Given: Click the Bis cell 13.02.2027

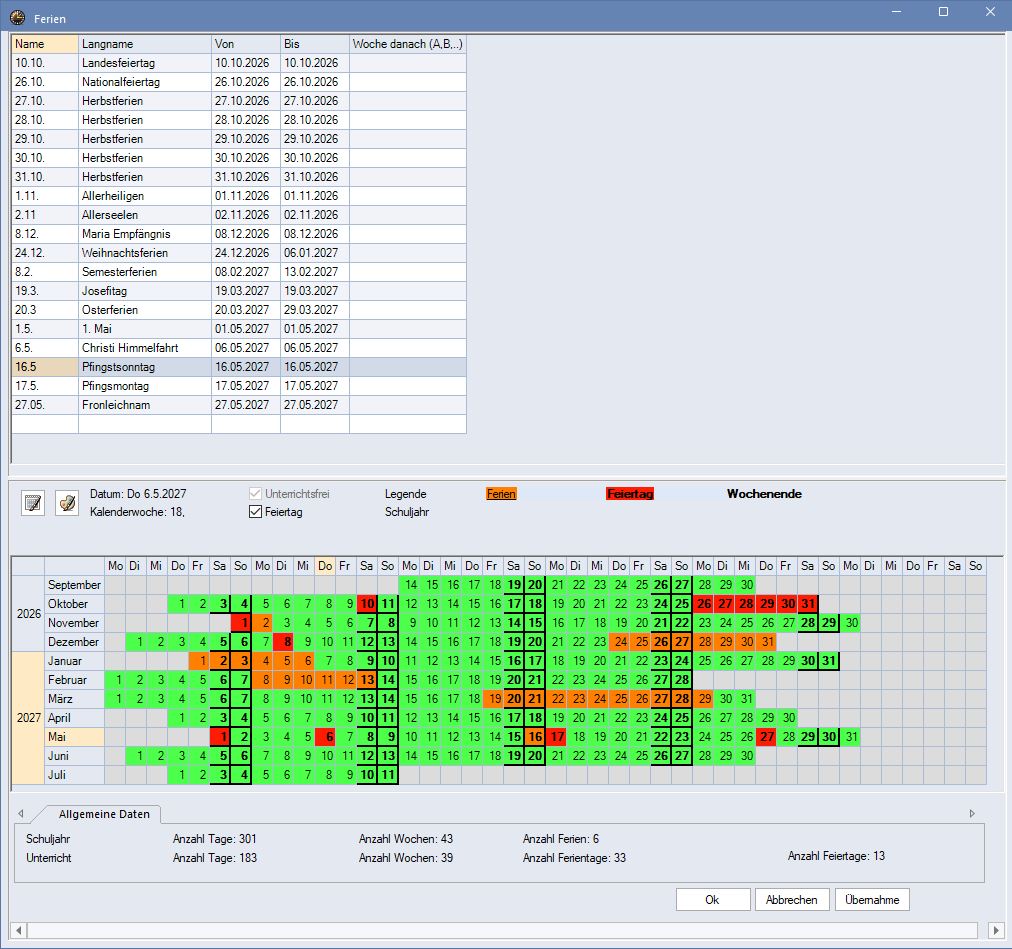Looking at the screenshot, I should tap(314, 272).
